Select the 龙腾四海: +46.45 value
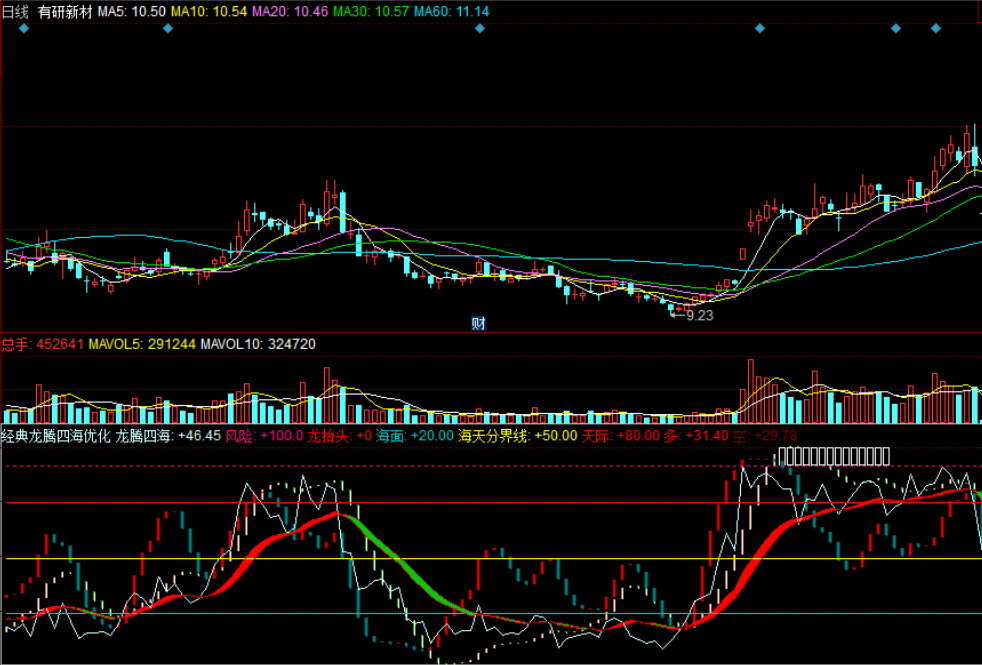 click(168, 436)
